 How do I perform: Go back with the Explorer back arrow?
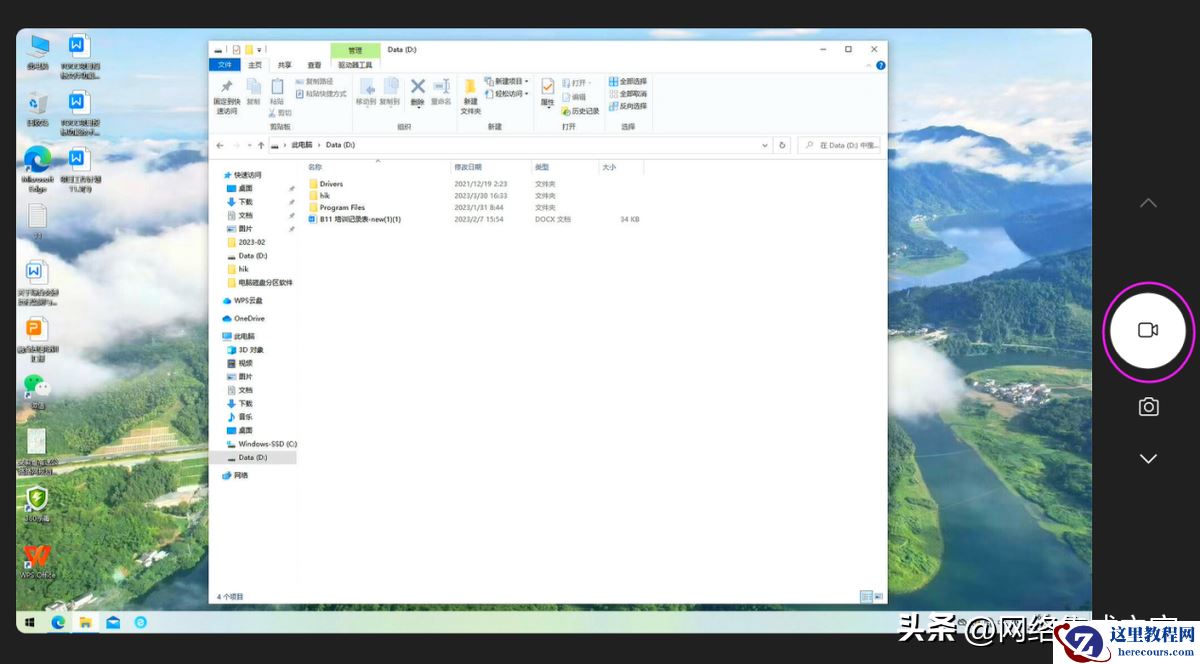pyautogui.click(x=221, y=145)
